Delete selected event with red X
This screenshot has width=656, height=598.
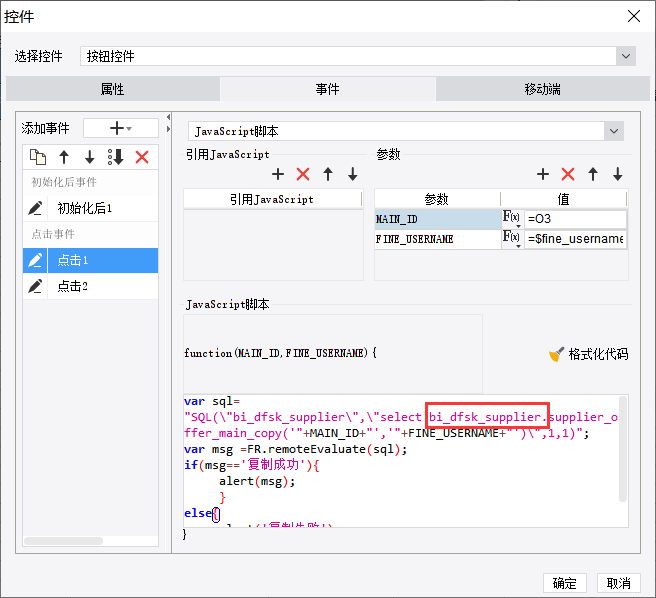point(142,157)
